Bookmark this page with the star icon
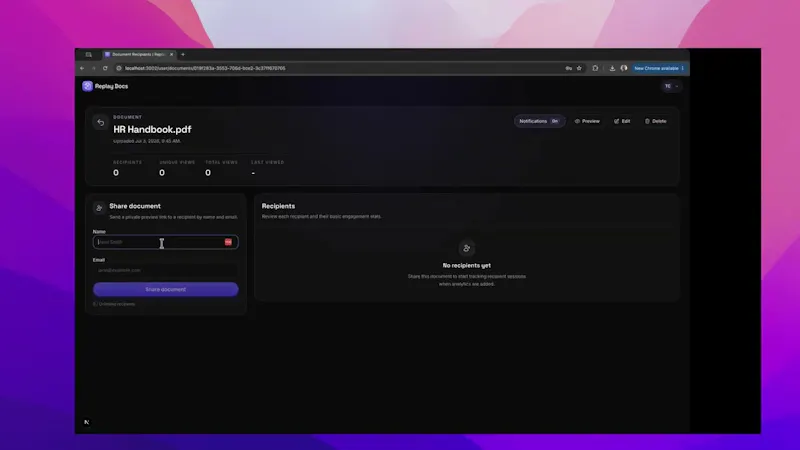 (579, 68)
